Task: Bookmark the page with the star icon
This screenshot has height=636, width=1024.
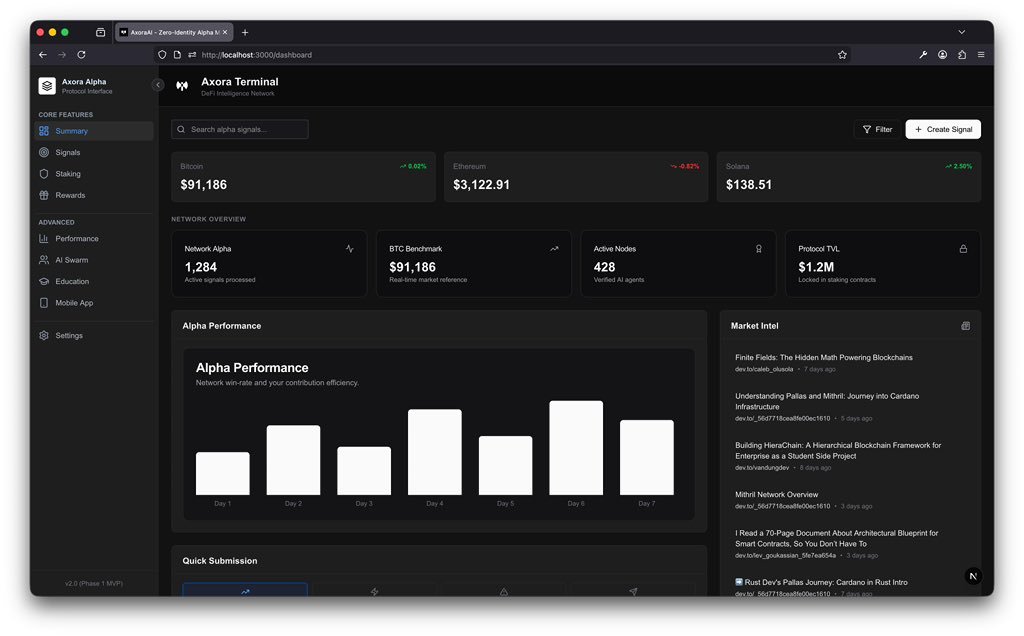Action: coord(842,55)
